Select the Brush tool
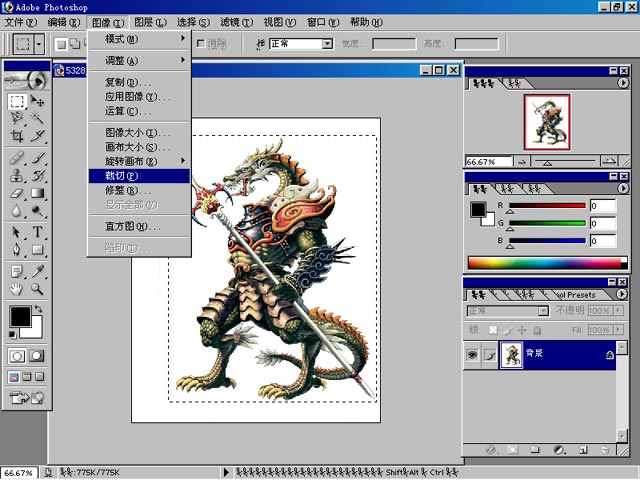The image size is (640, 480). 37,158
